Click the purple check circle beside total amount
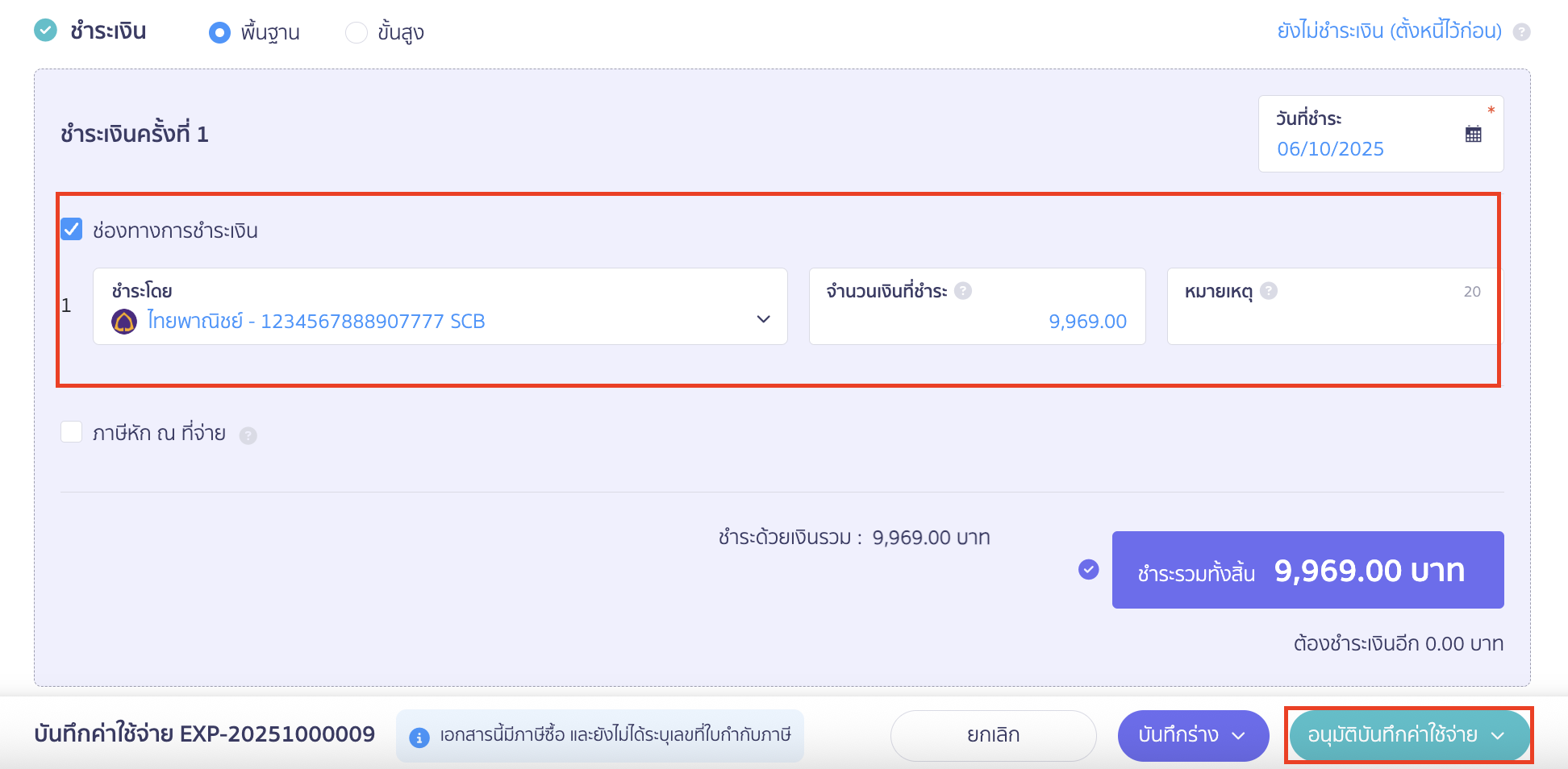This screenshot has width=1568, height=769. (1089, 570)
